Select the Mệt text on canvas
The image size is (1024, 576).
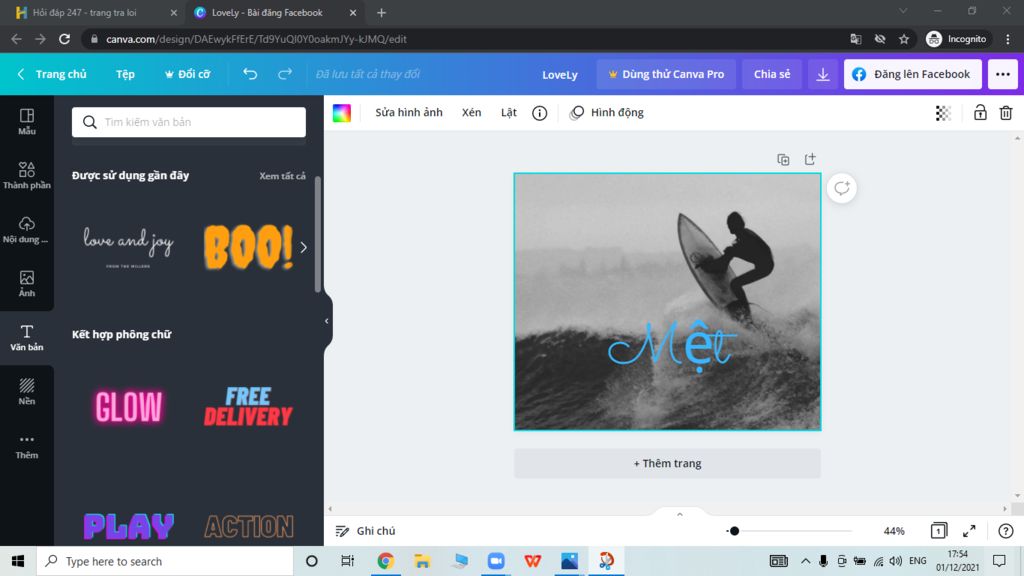(x=673, y=345)
